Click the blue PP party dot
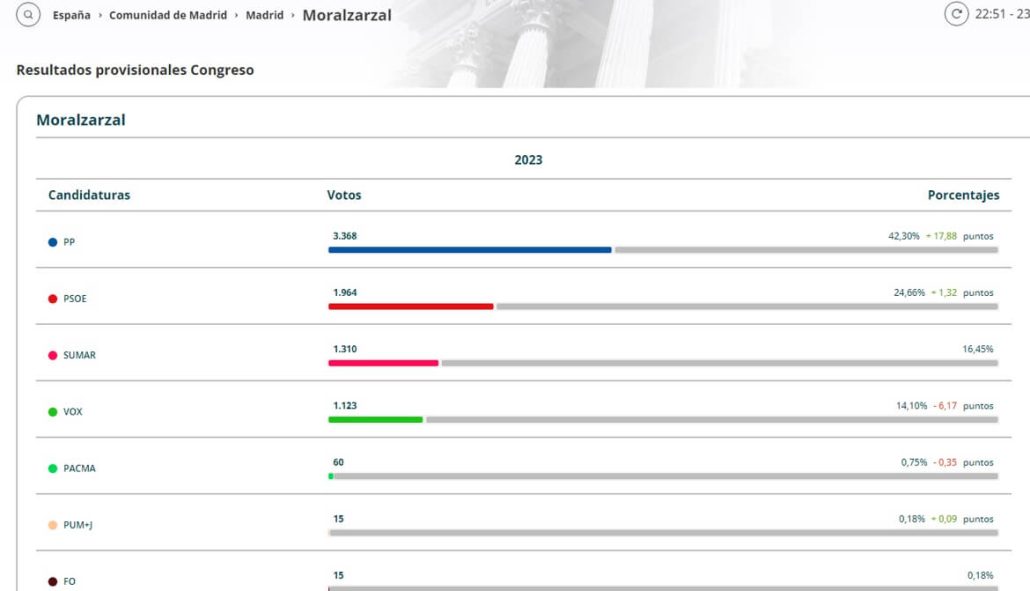Viewport: 1030px width, 591px height. (53, 242)
